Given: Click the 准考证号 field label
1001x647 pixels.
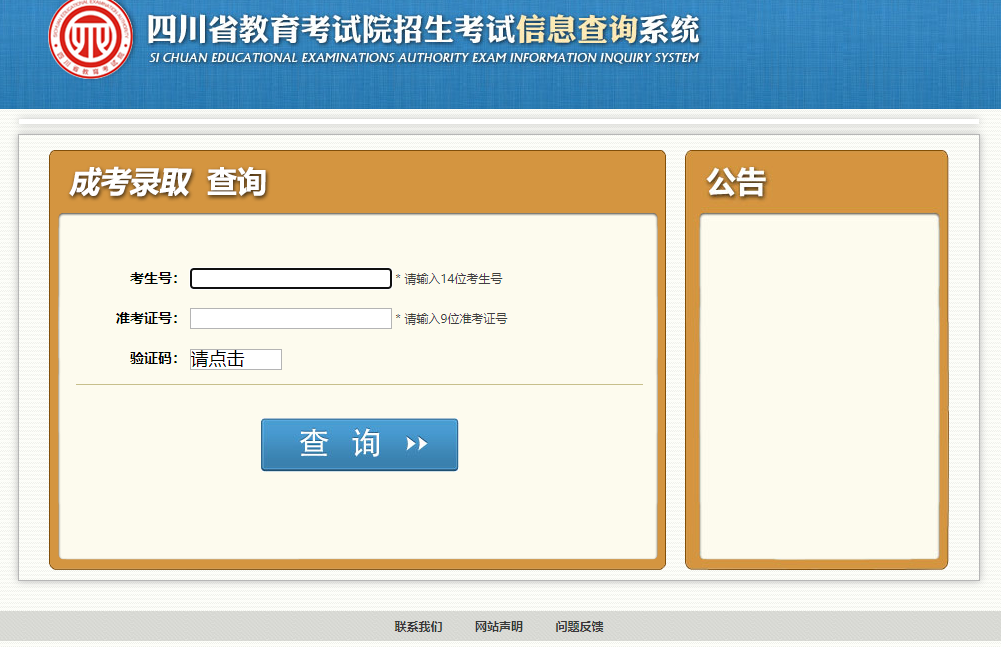Looking at the screenshot, I should [x=146, y=319].
